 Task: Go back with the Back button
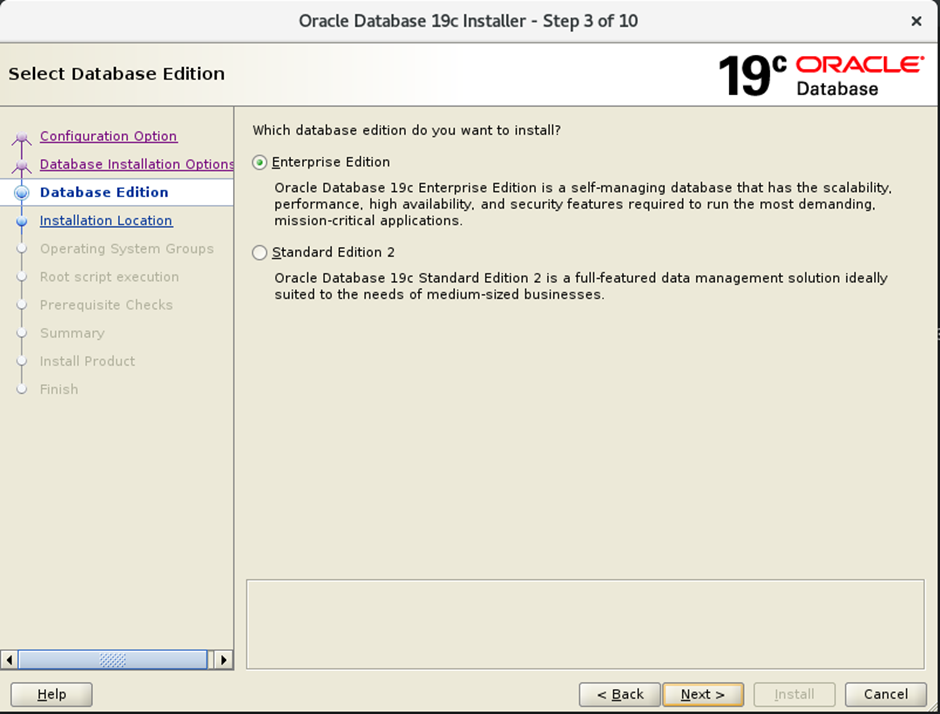point(620,694)
